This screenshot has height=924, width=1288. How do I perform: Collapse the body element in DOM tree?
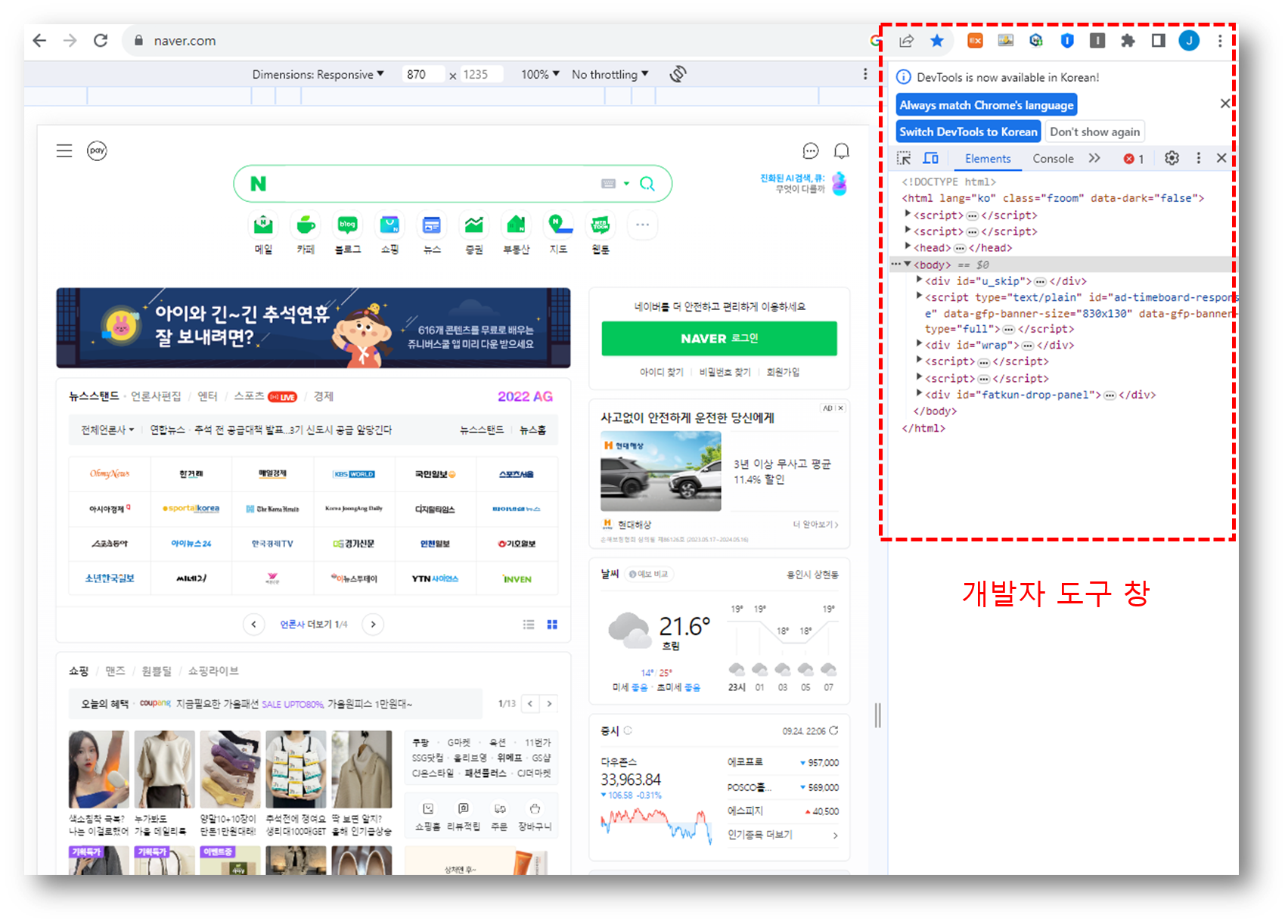908,264
